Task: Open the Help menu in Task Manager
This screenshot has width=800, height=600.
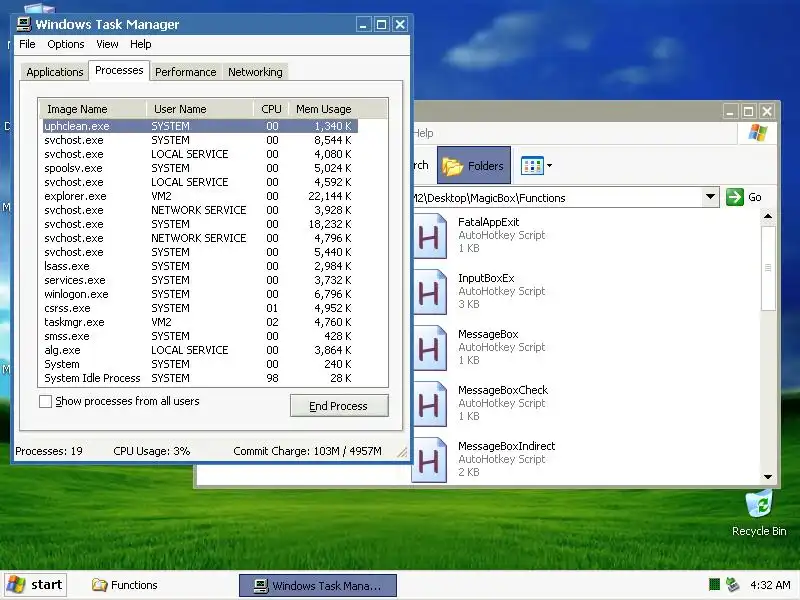Action: pos(141,44)
